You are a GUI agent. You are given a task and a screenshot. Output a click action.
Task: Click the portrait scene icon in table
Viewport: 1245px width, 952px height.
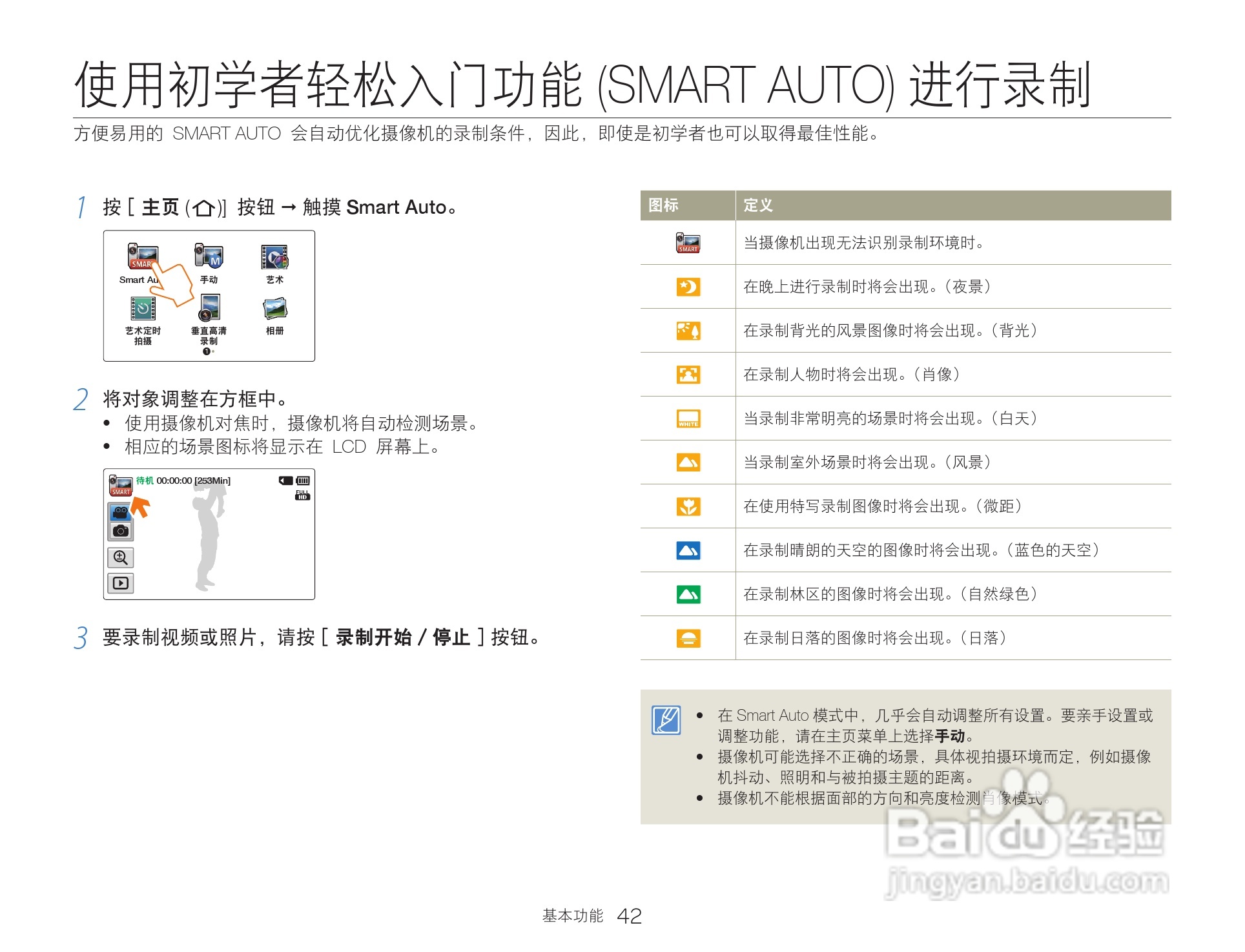688,375
